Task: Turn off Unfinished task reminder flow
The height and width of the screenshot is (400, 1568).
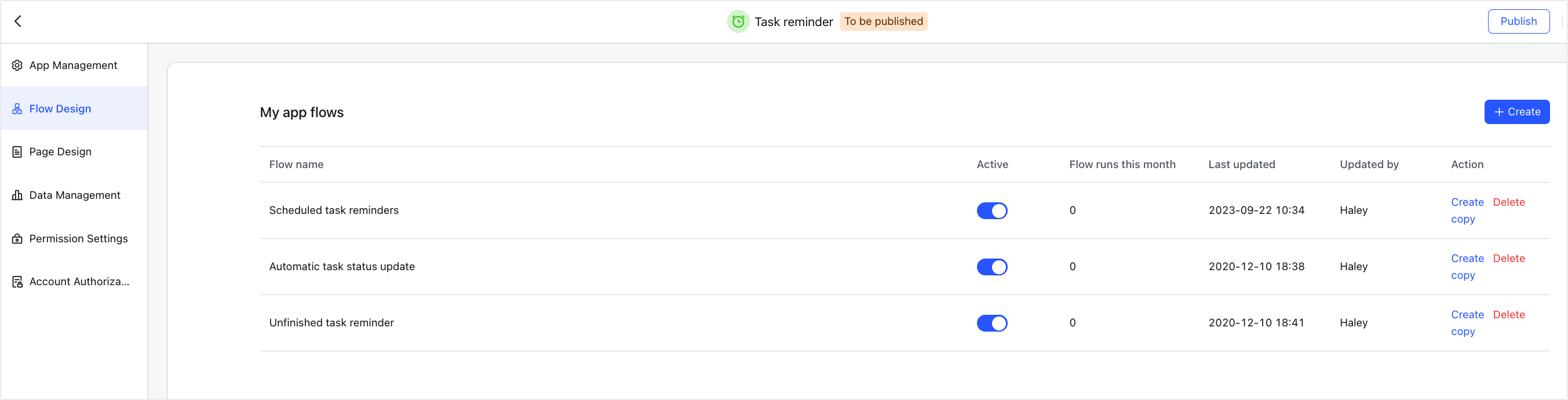Action: click(x=991, y=323)
